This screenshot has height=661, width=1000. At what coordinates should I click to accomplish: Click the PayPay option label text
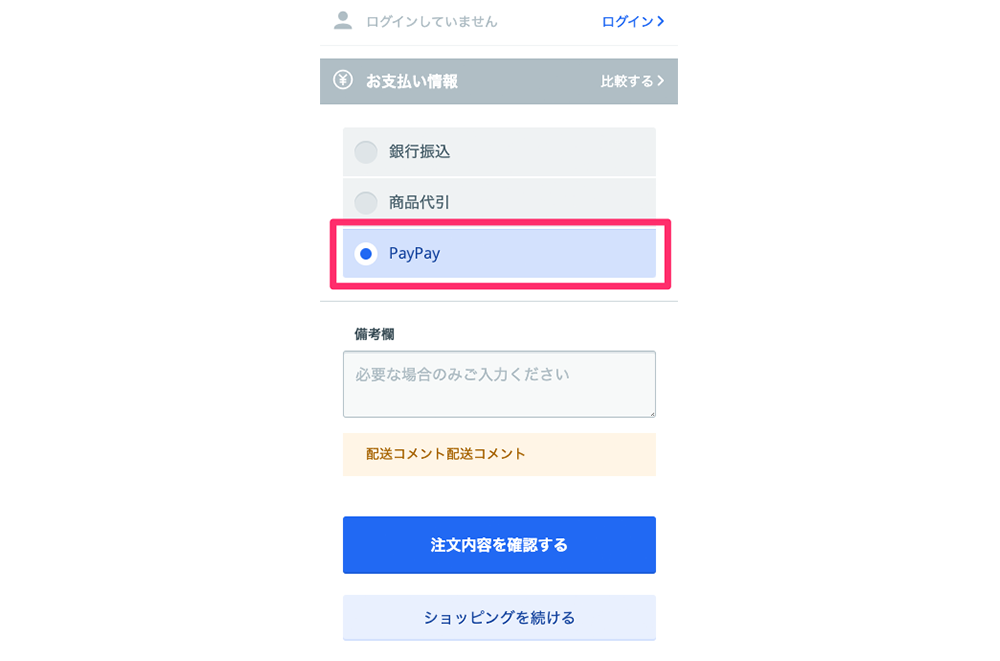click(415, 254)
